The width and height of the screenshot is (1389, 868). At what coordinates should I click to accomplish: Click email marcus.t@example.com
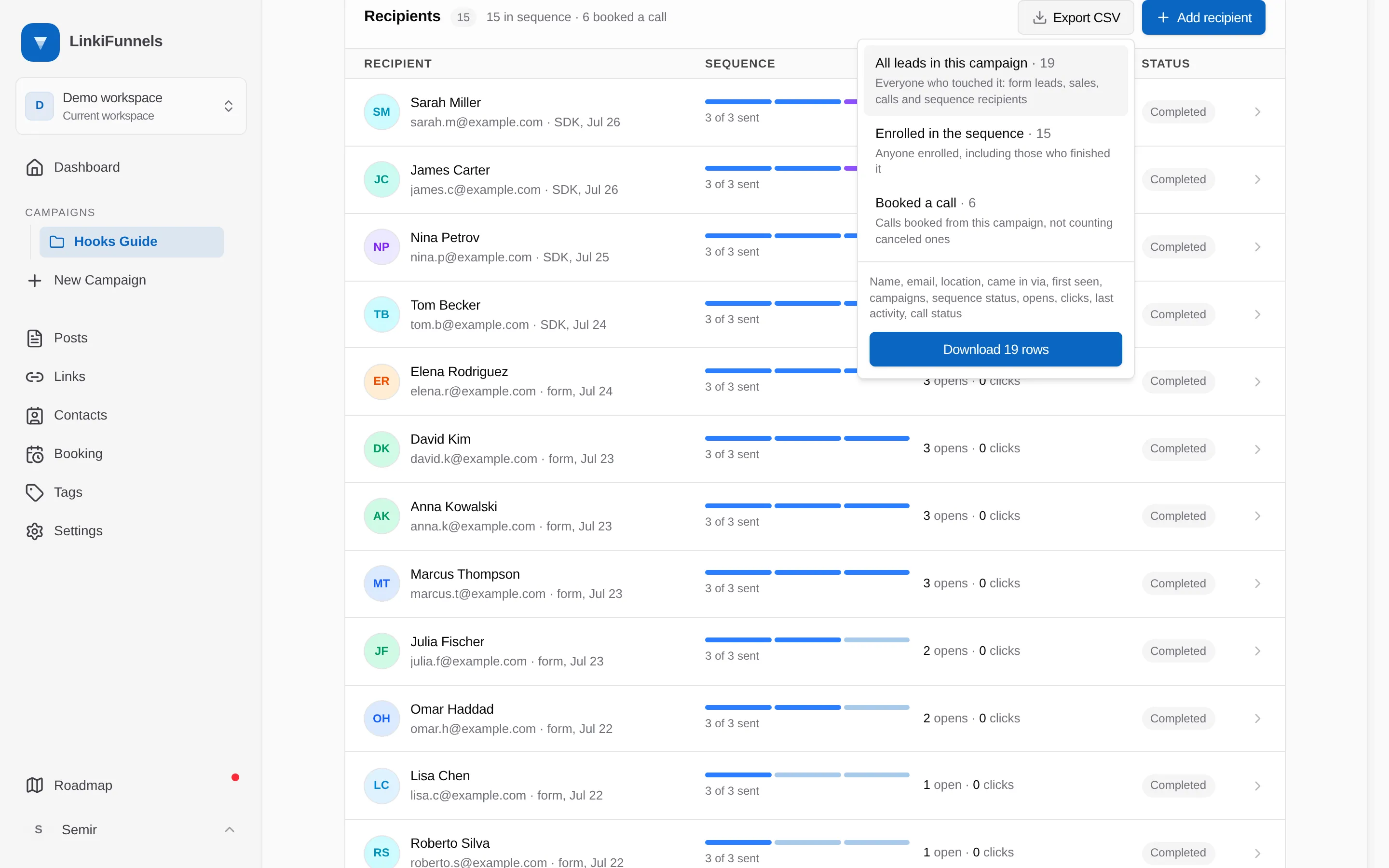click(x=477, y=594)
